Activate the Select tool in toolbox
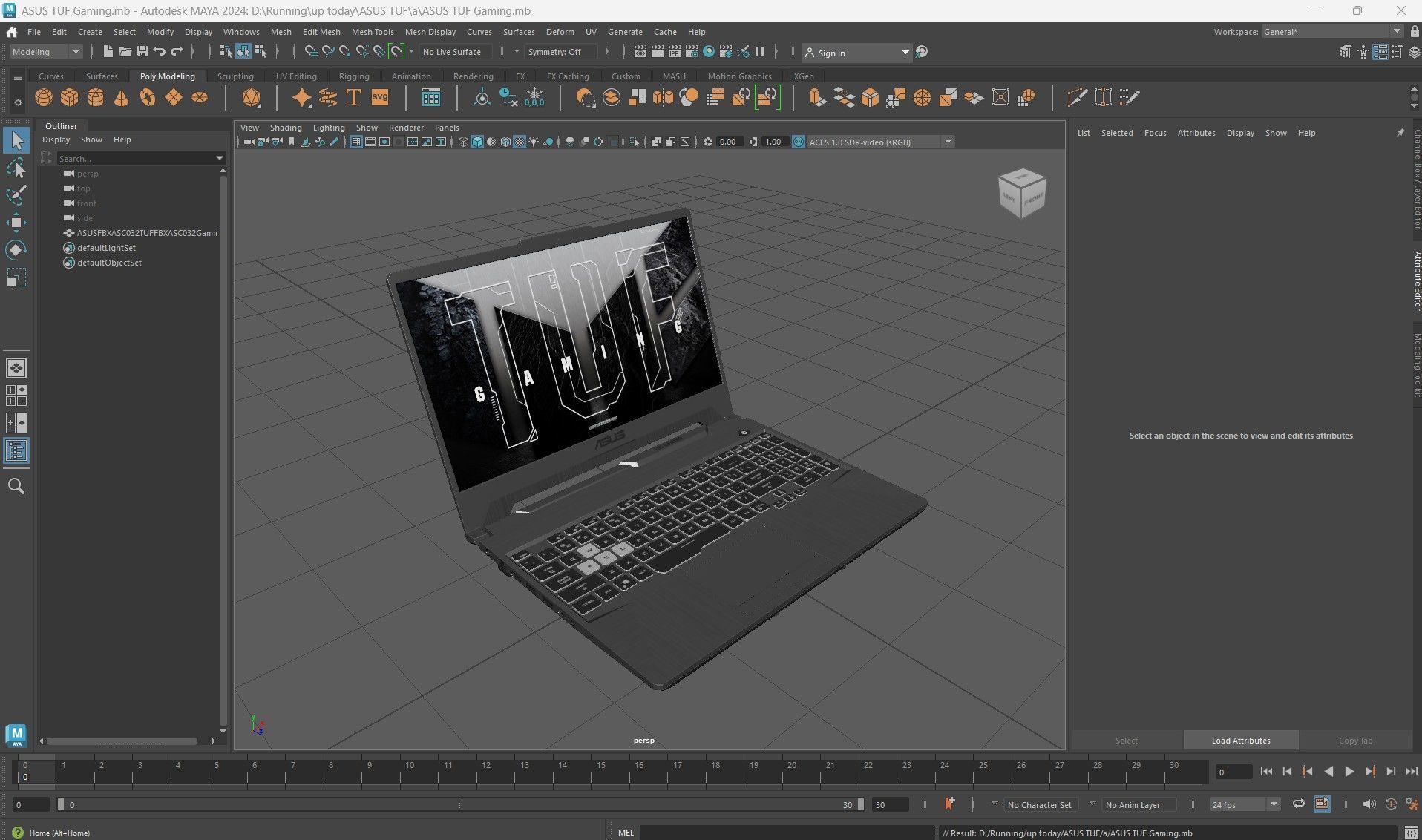1422x840 pixels. (x=16, y=140)
